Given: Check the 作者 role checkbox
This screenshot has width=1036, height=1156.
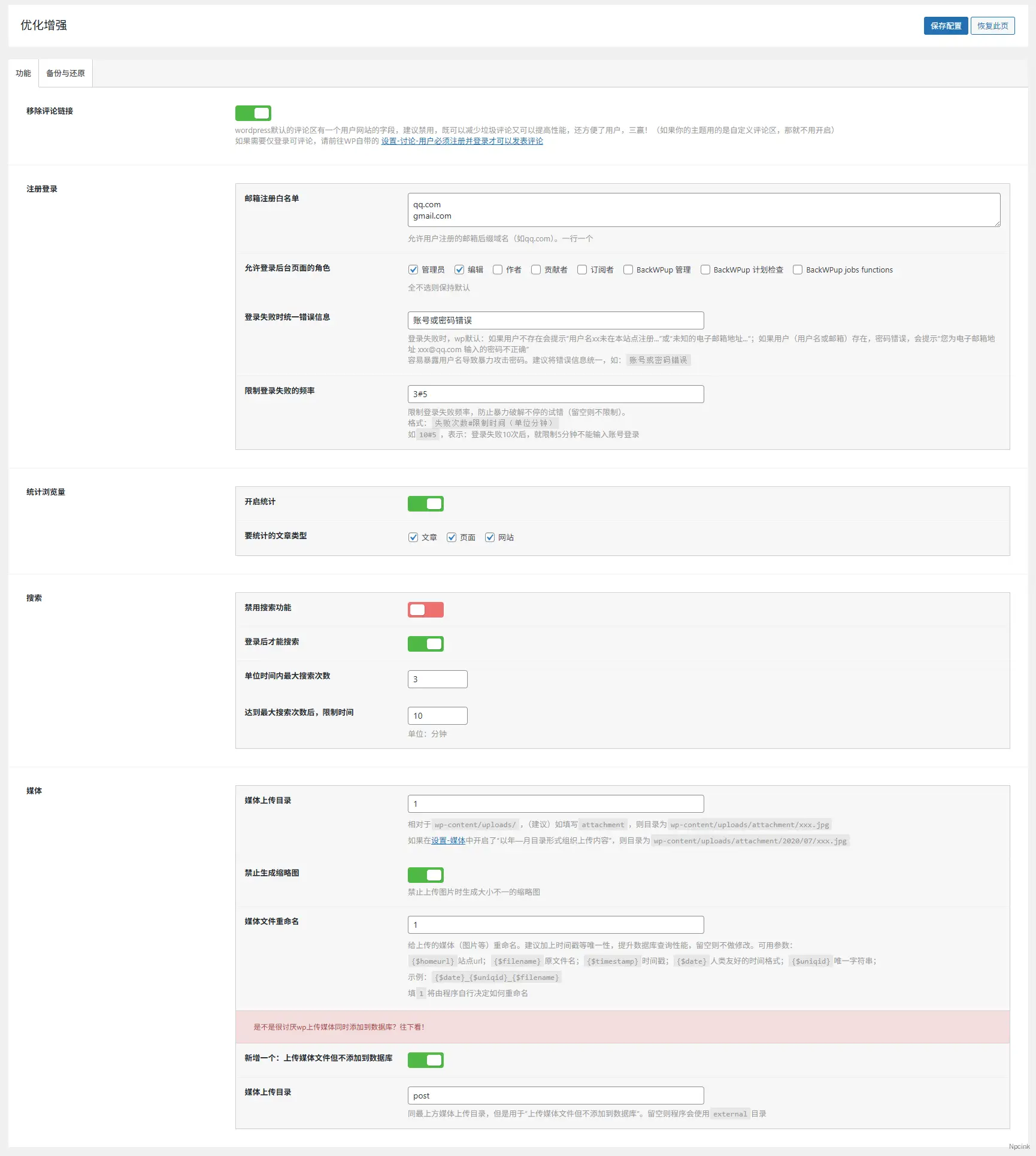Looking at the screenshot, I should click(498, 270).
